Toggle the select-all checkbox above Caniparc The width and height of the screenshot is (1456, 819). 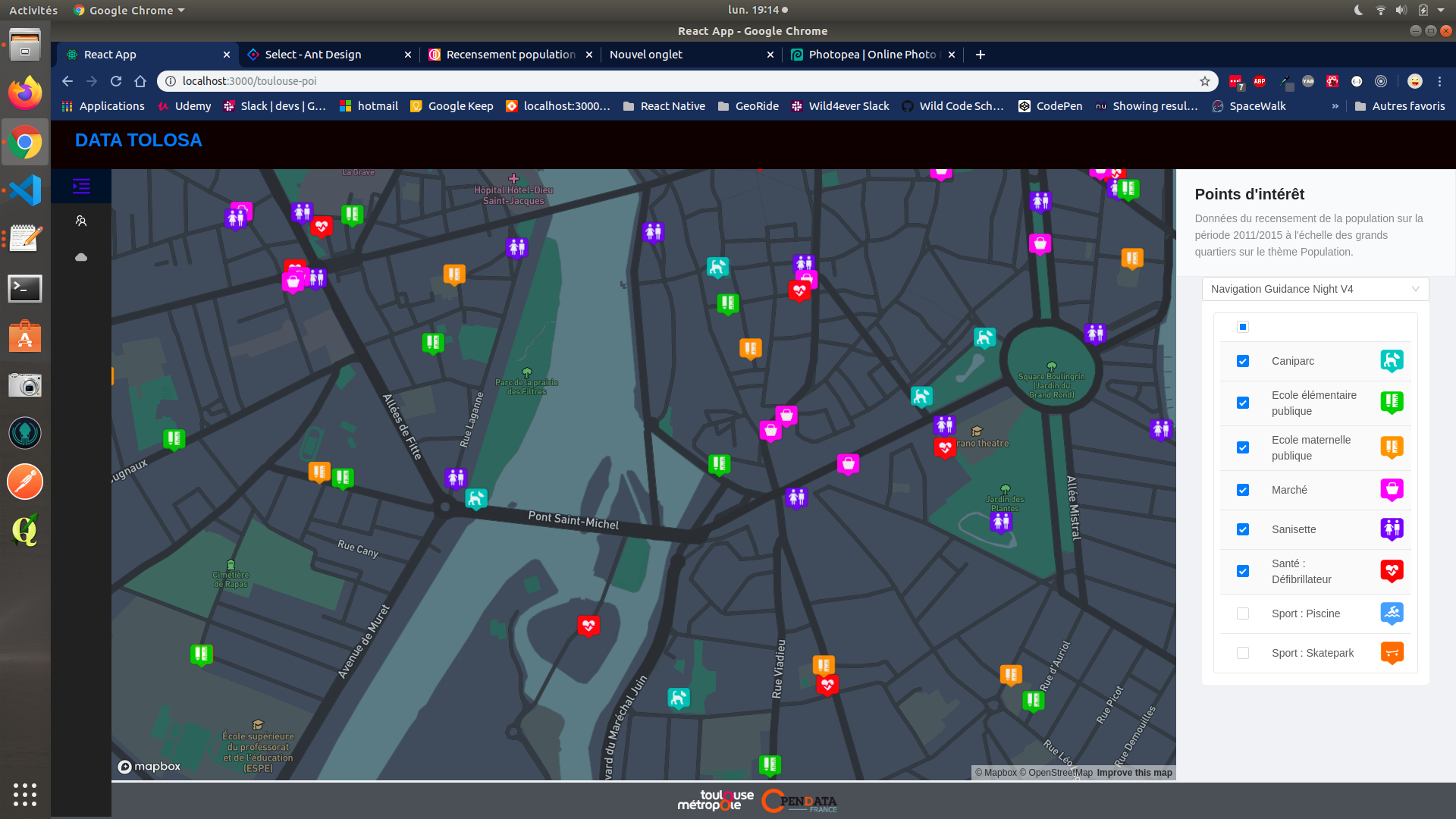coord(1243,327)
